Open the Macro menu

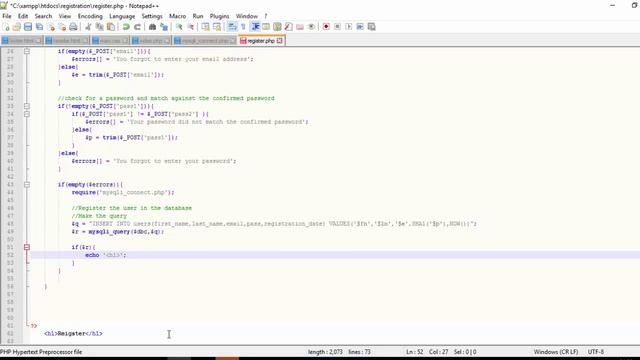[x=178, y=16]
